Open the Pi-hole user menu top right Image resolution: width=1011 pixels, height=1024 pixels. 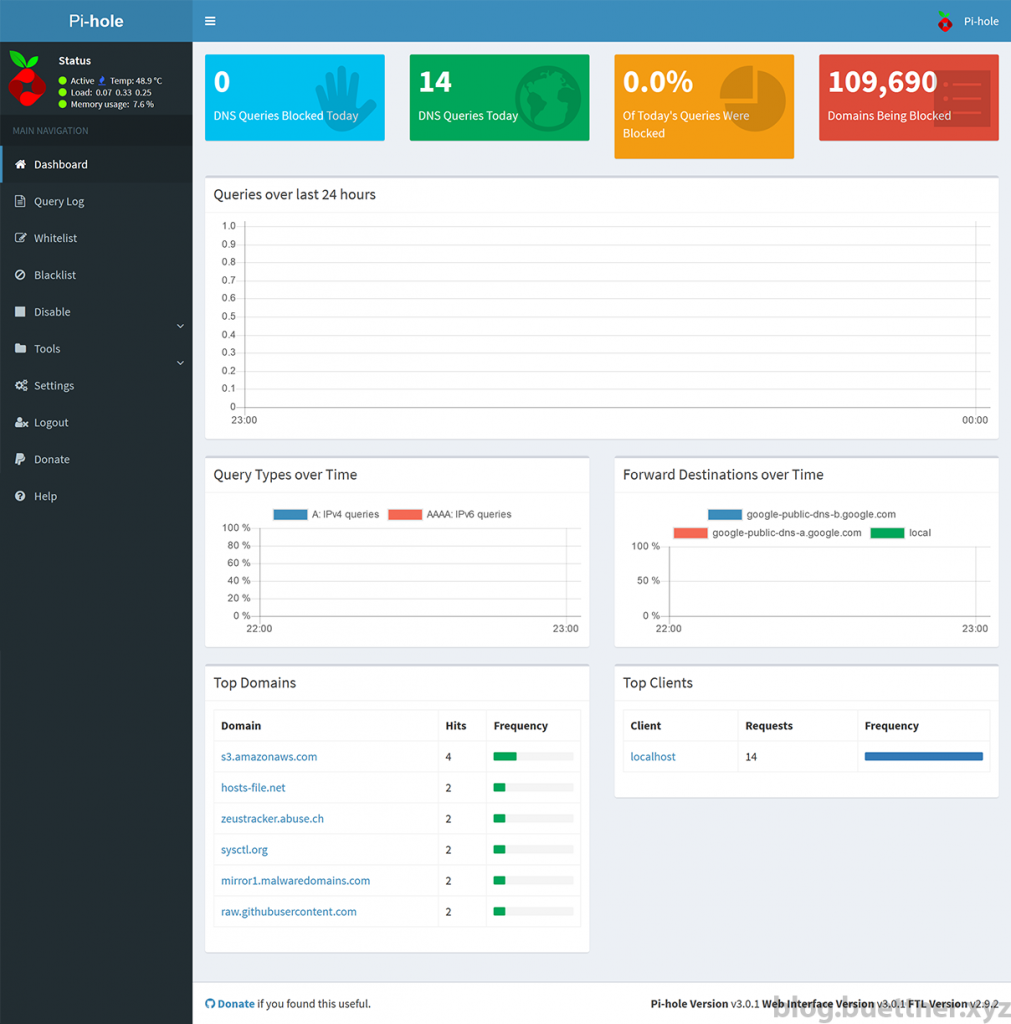point(968,21)
